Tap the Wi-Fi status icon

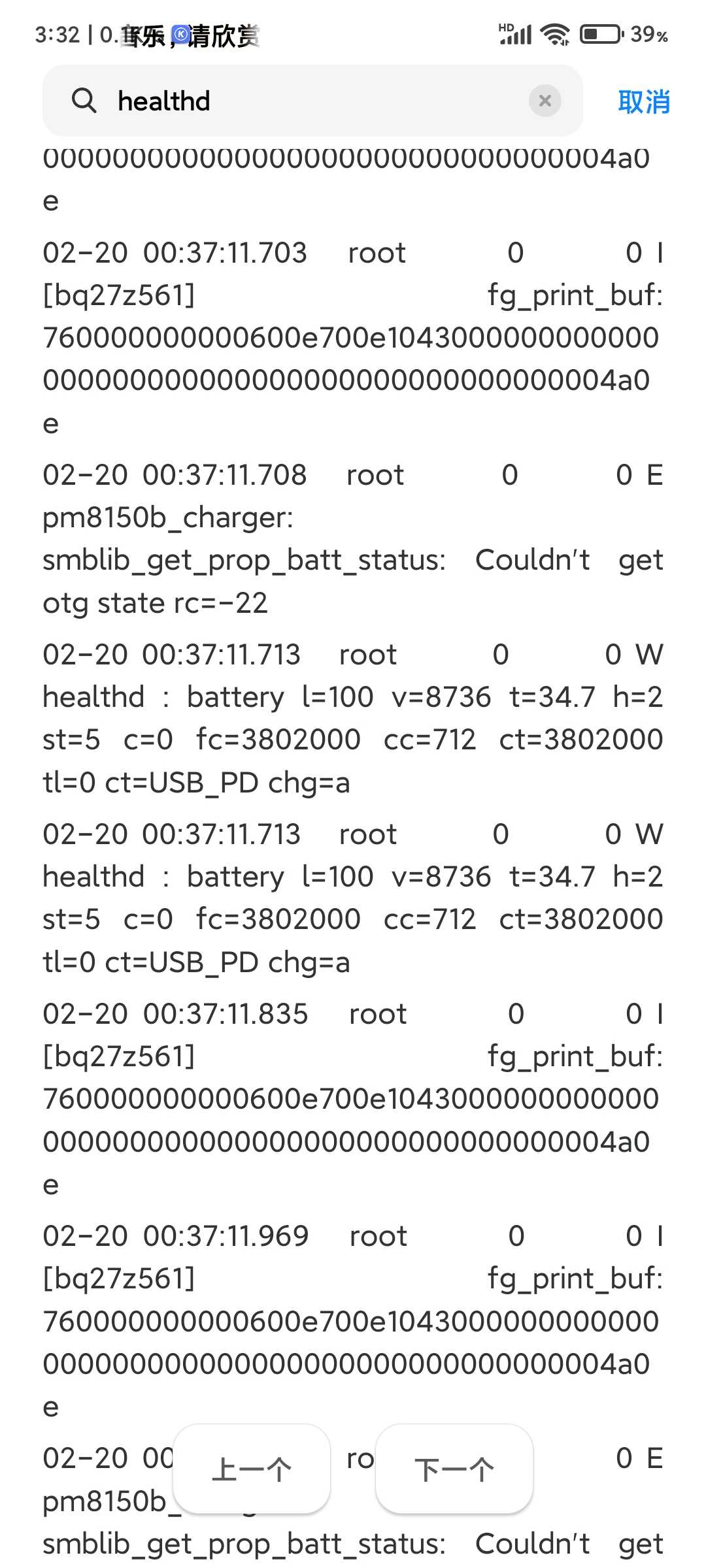tap(556, 34)
